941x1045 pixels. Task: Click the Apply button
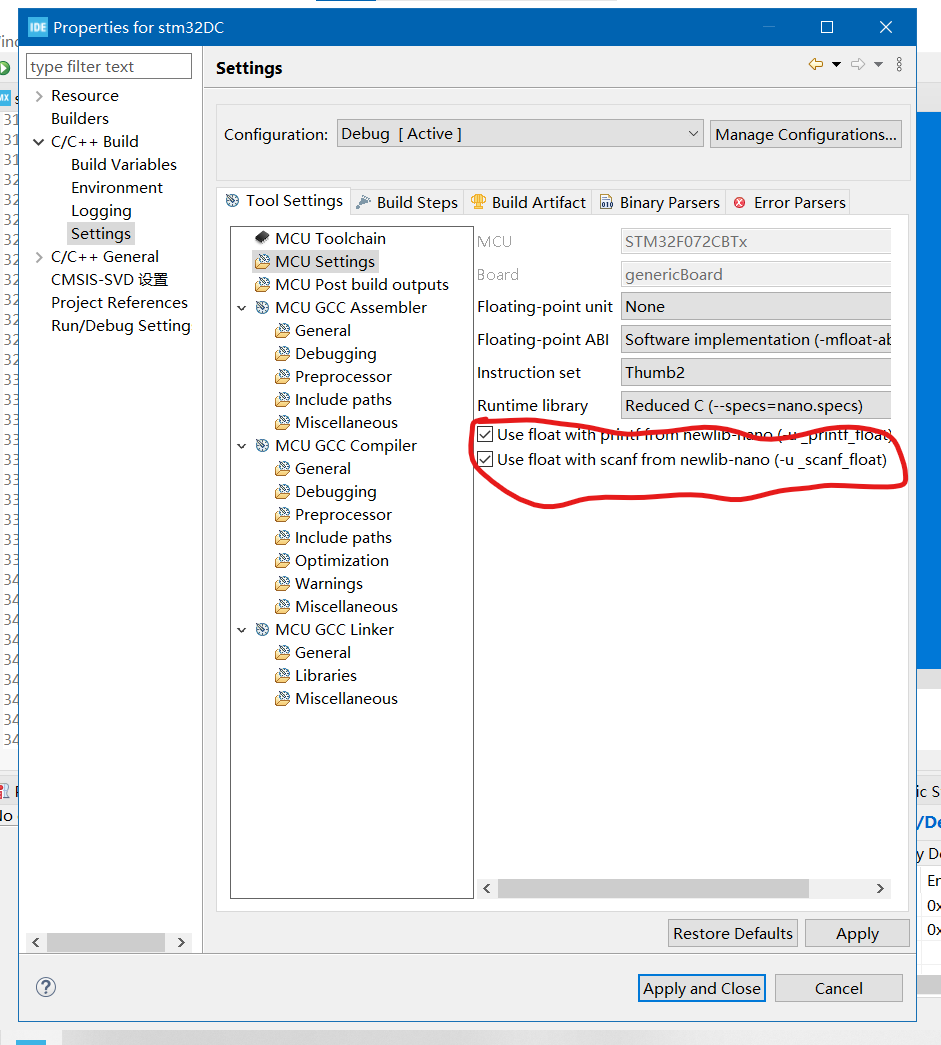tap(857, 933)
